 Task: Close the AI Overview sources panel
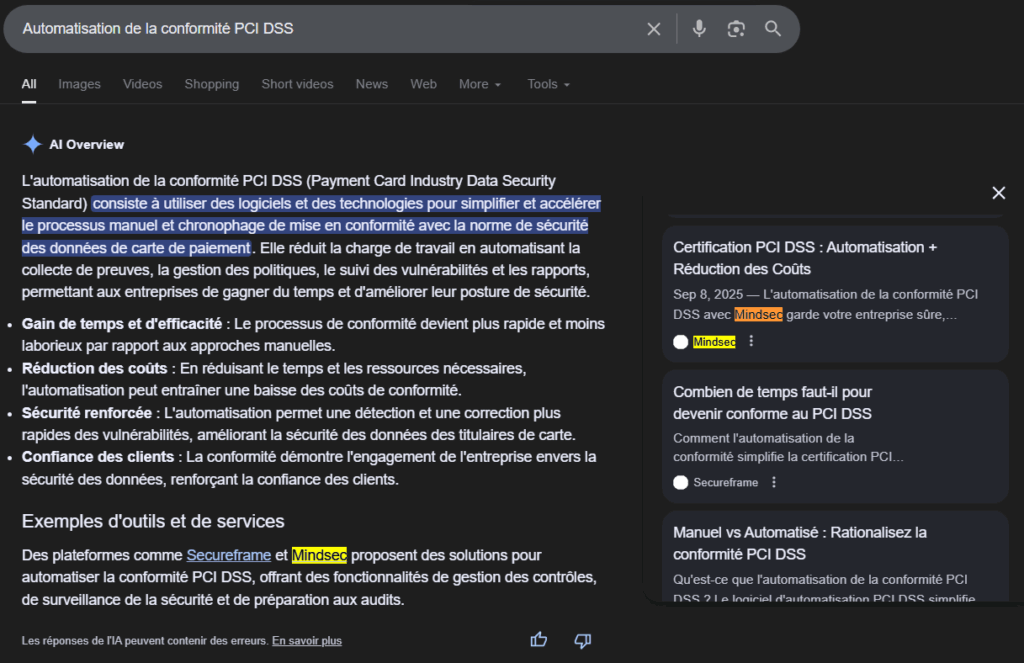pyautogui.click(x=998, y=192)
